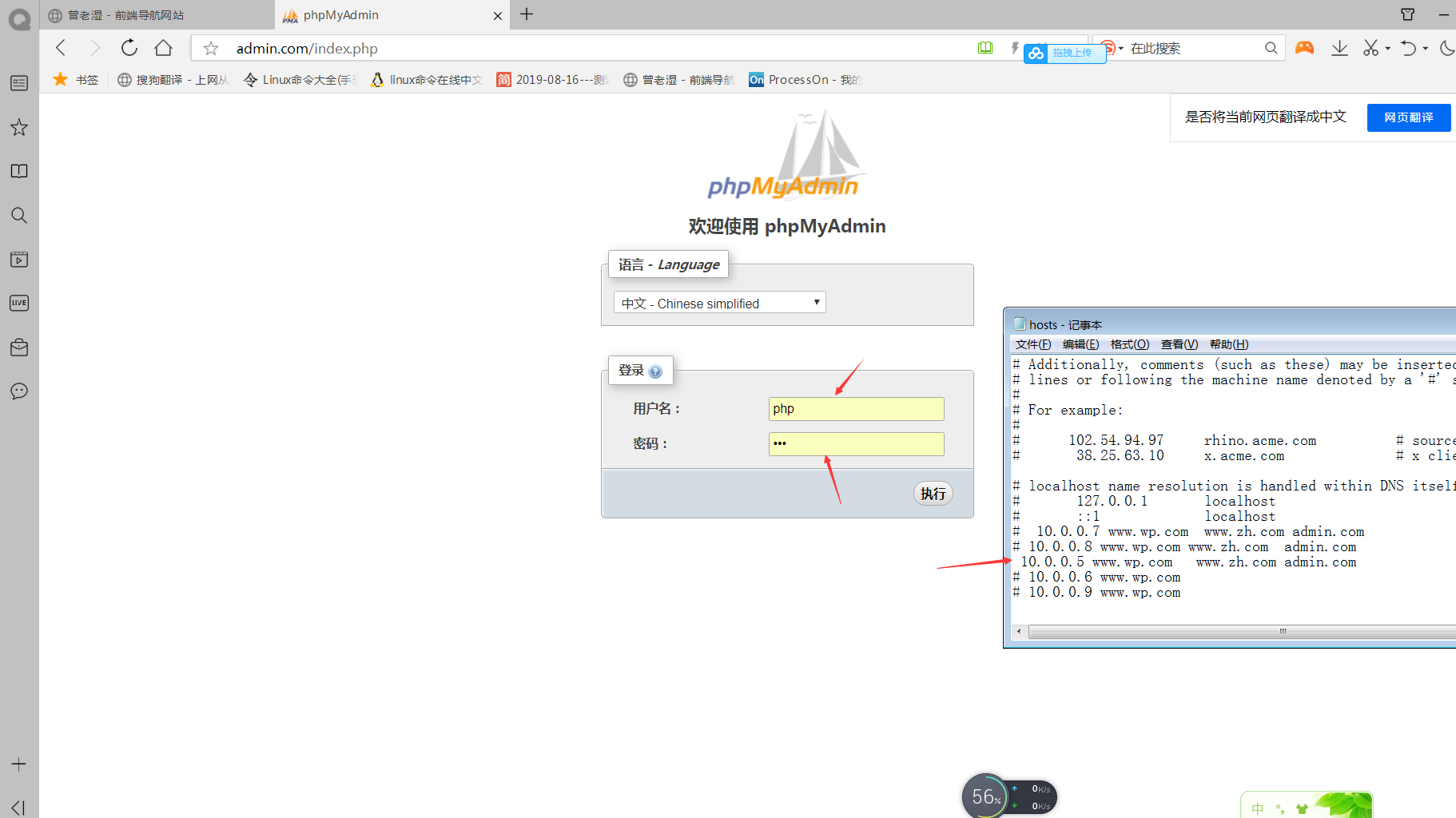Screen dimensions: 1456x818
Task: Open the sidebar LIVE icon
Action: 19,303
